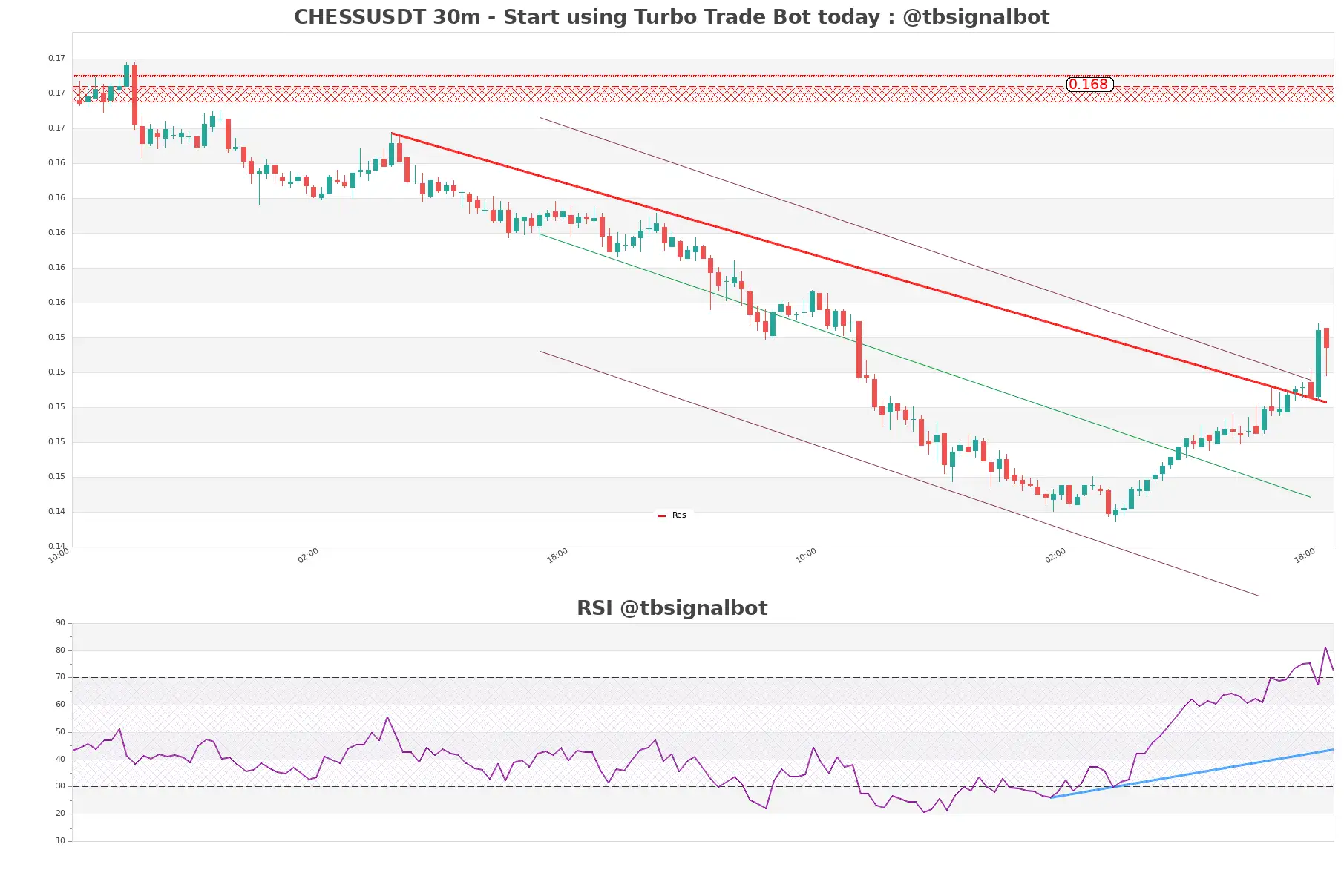Click the 90 value on RSI axis
This screenshot has height=896, width=1344.
[60, 622]
